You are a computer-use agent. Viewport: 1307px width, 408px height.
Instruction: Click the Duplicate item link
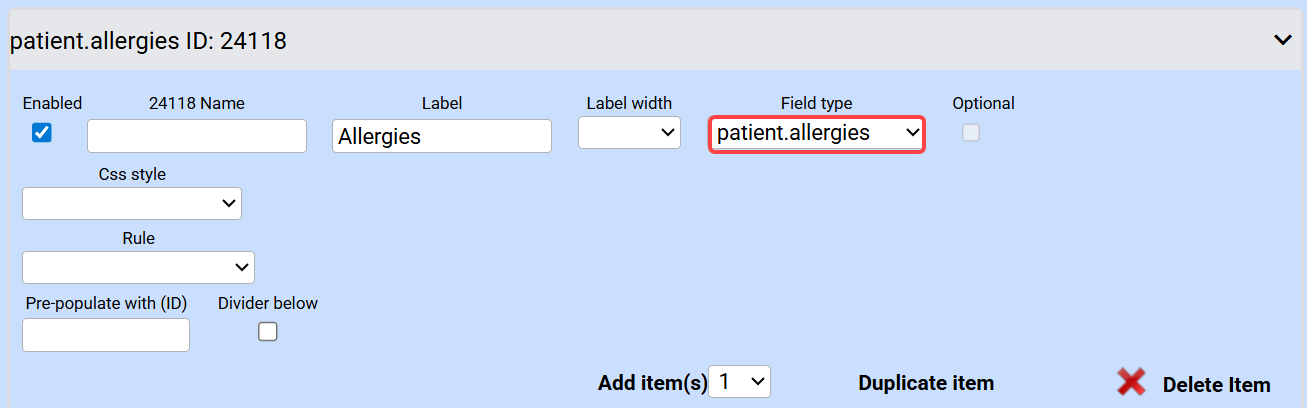tap(926, 383)
